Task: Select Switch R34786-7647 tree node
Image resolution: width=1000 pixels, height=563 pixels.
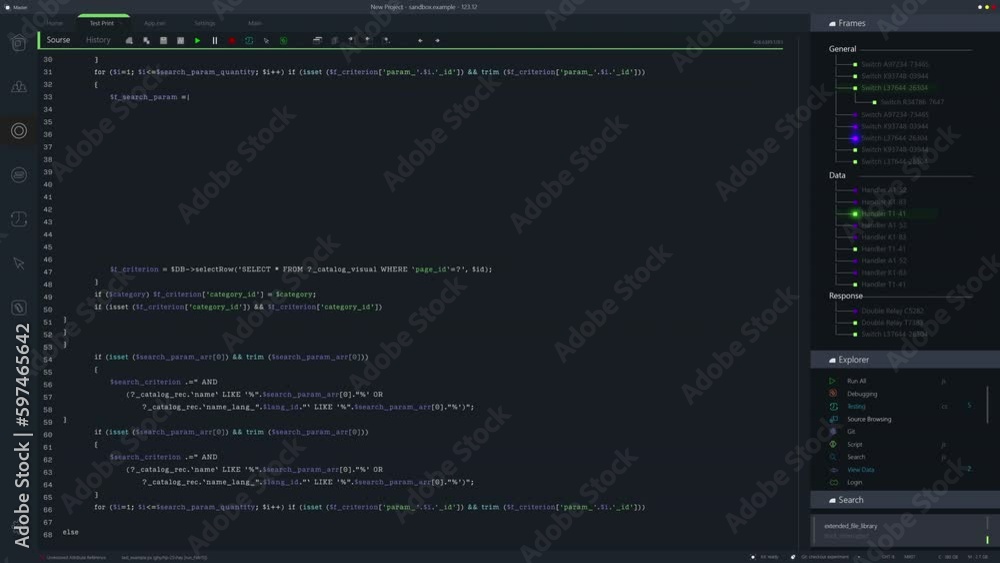Action: click(912, 102)
